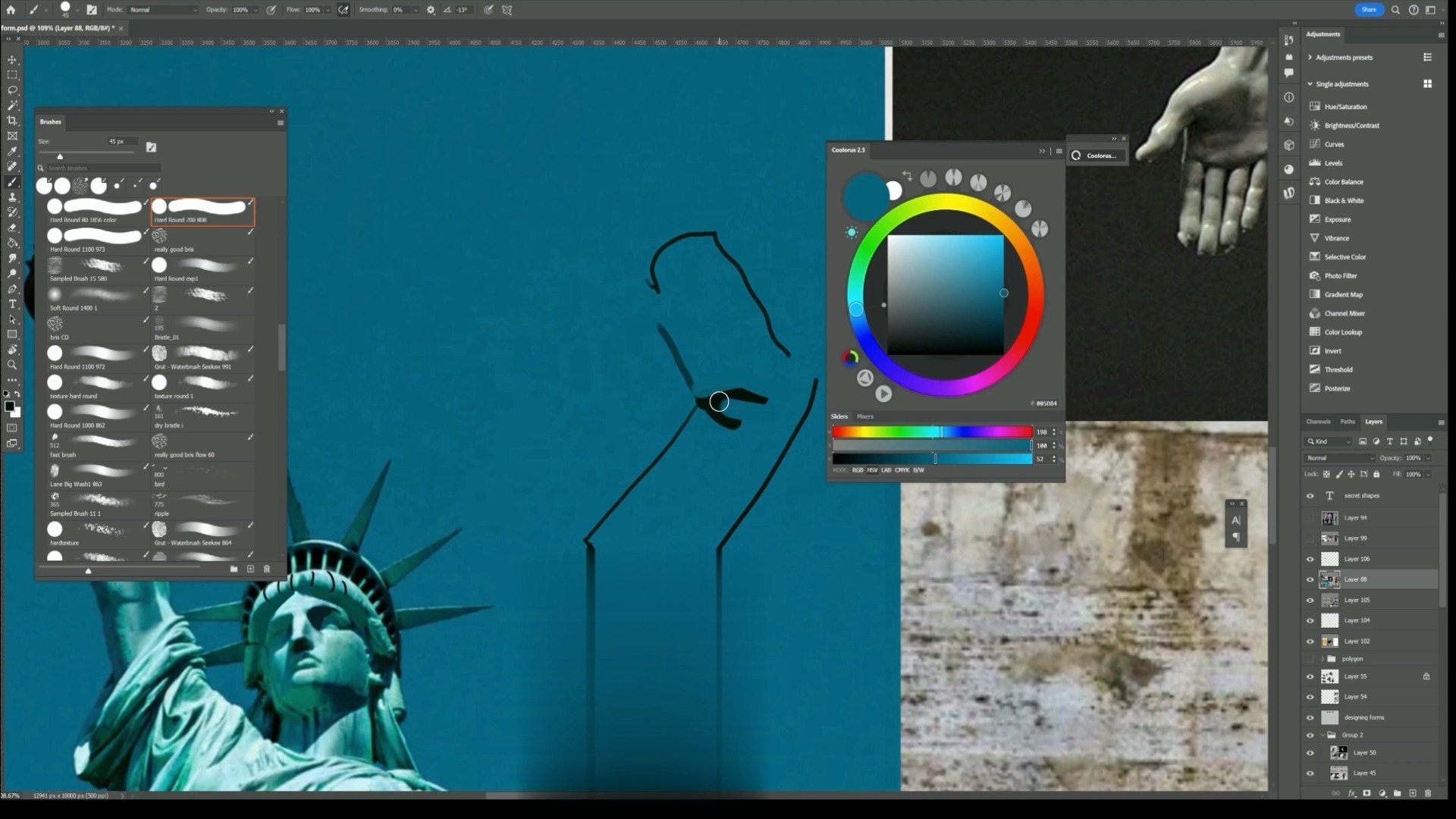
Task: Open the brush preset picker arrow
Action: (79, 10)
